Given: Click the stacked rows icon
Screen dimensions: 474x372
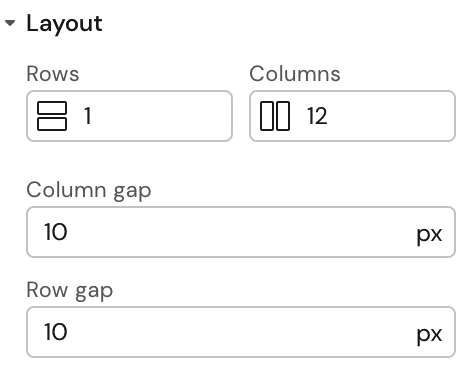Looking at the screenshot, I should point(52,116).
